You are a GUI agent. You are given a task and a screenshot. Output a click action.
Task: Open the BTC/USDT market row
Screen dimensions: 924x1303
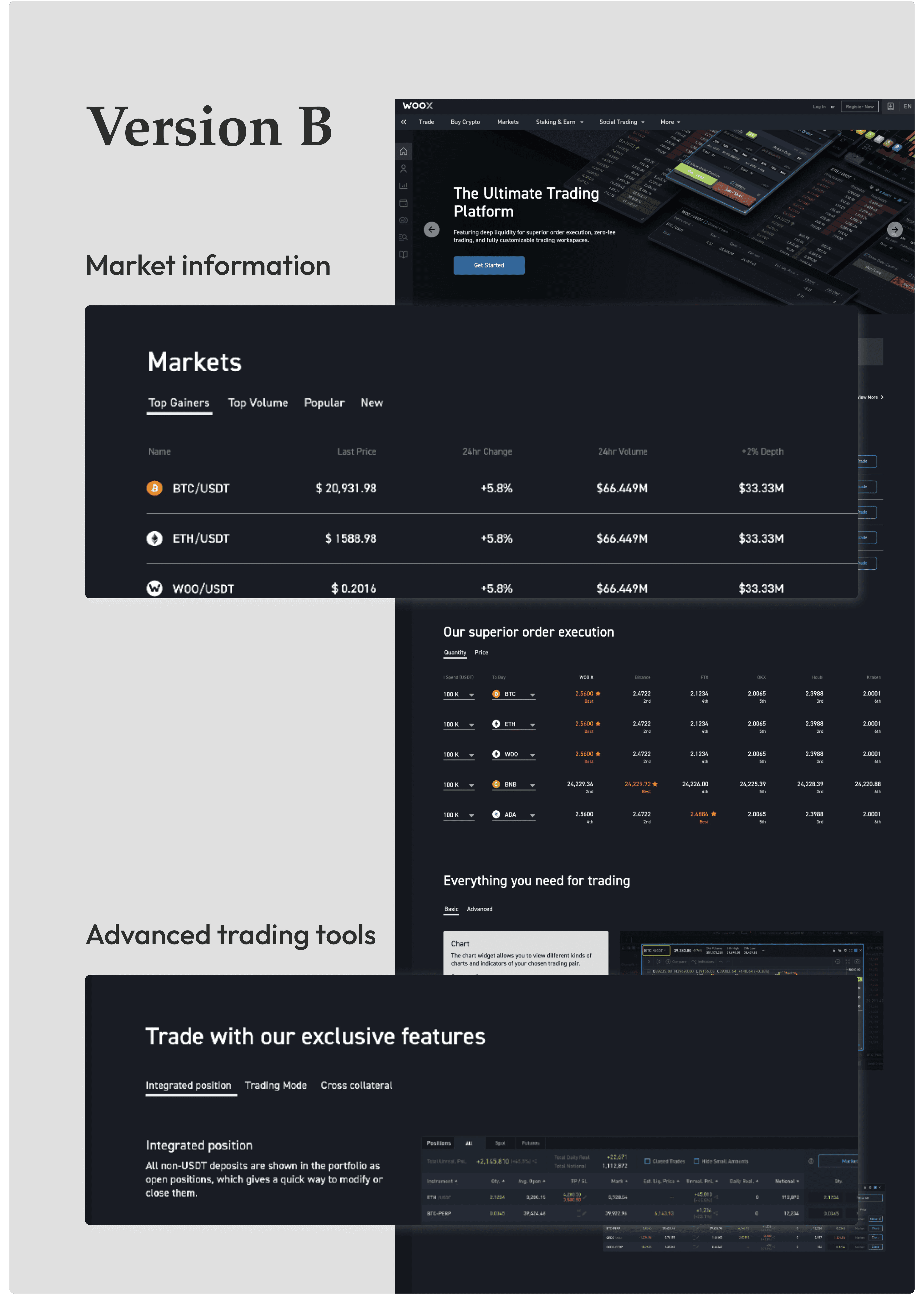coord(201,488)
